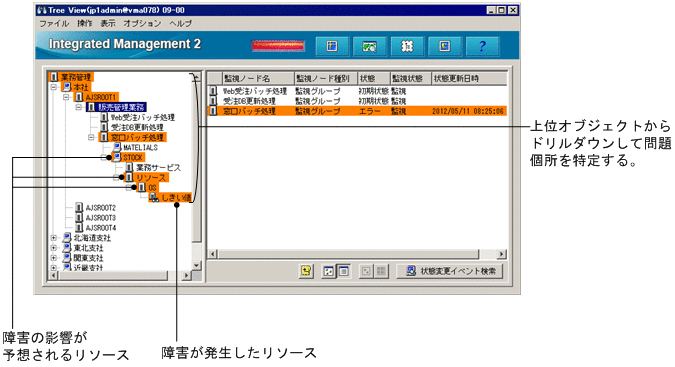
Task: Open the ファイル menu
Action: tap(54, 23)
